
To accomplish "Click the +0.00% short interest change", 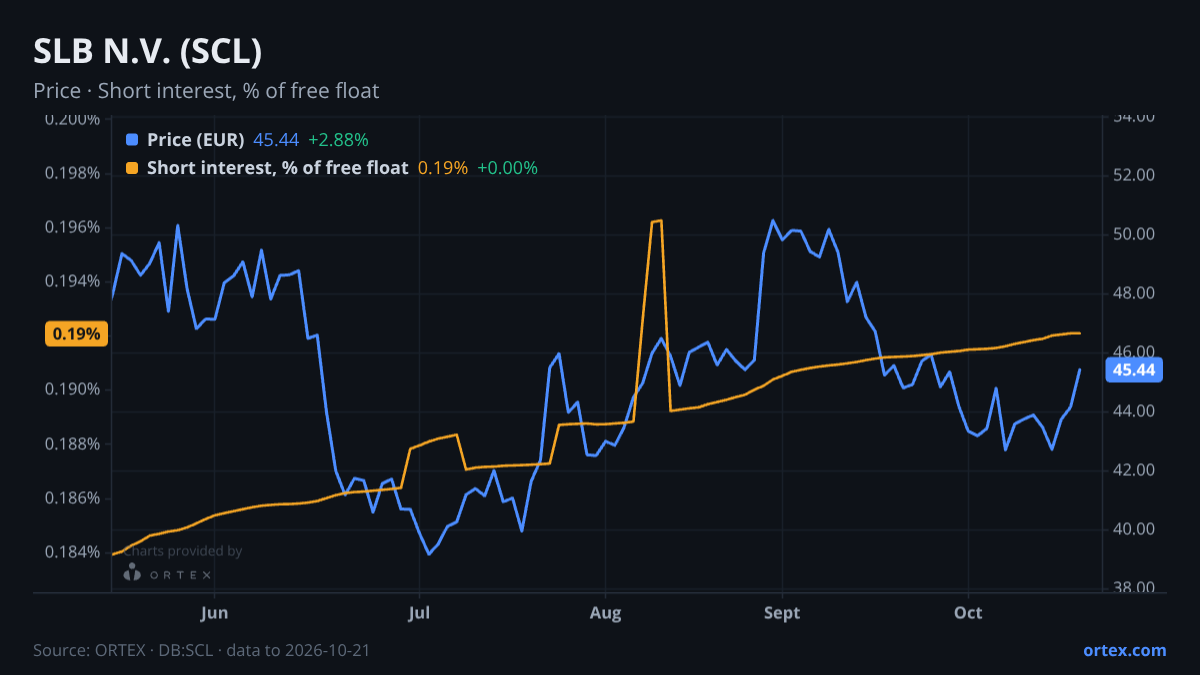I will click(507, 168).
